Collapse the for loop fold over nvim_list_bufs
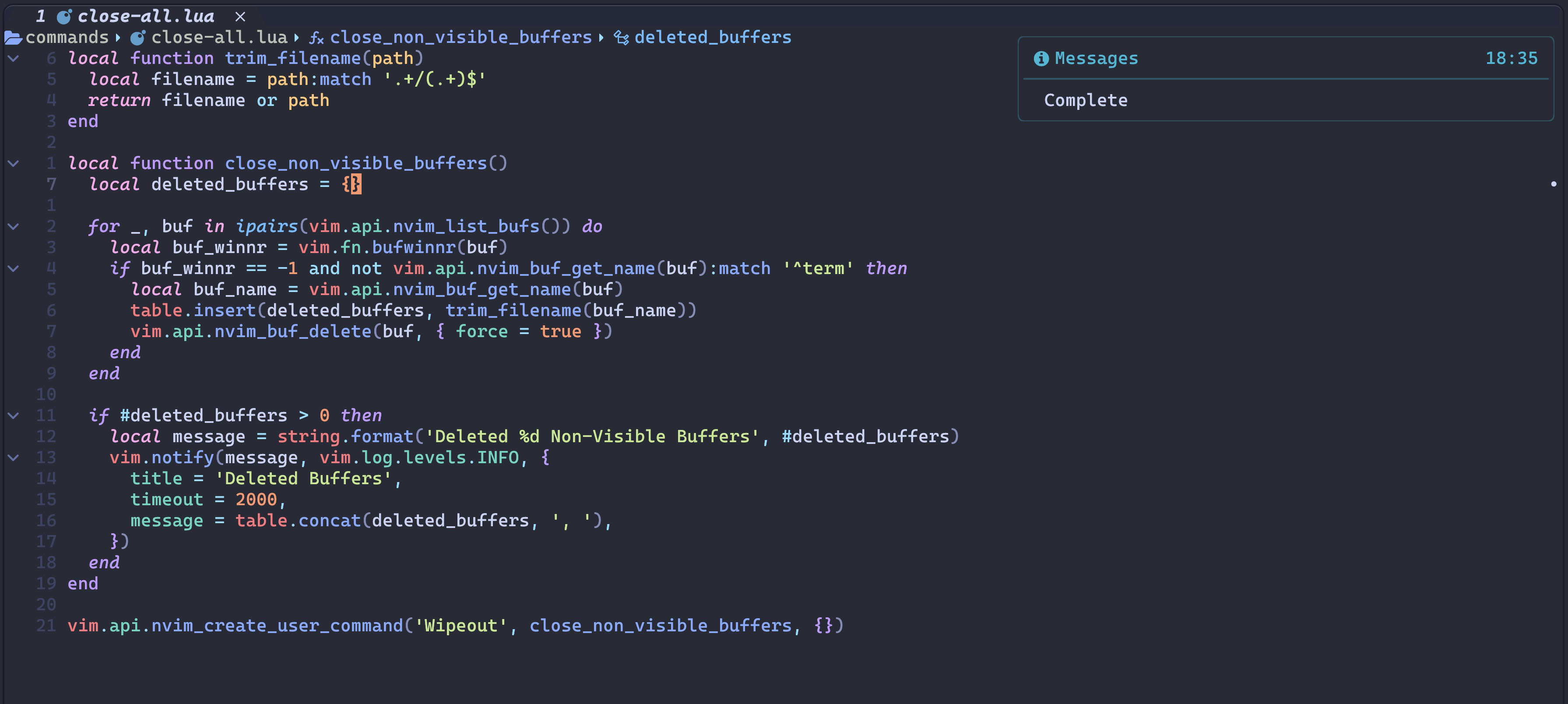The width and height of the screenshot is (1568, 704). (x=14, y=226)
